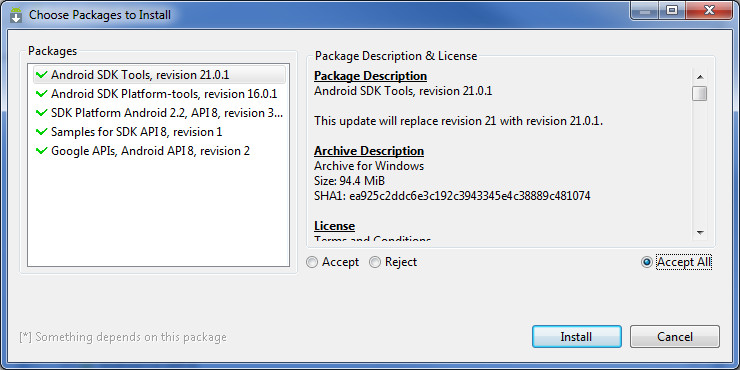Maximize the Choose Packages dialog window
This screenshot has width=740, height=370.
coord(672,10)
